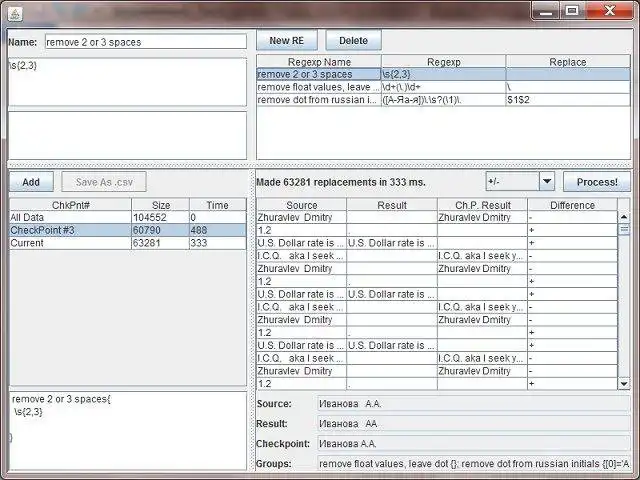Screen dimensions: 640x480
Task: Click the Source detail field with Иванова А.А.
Action: (473, 404)
